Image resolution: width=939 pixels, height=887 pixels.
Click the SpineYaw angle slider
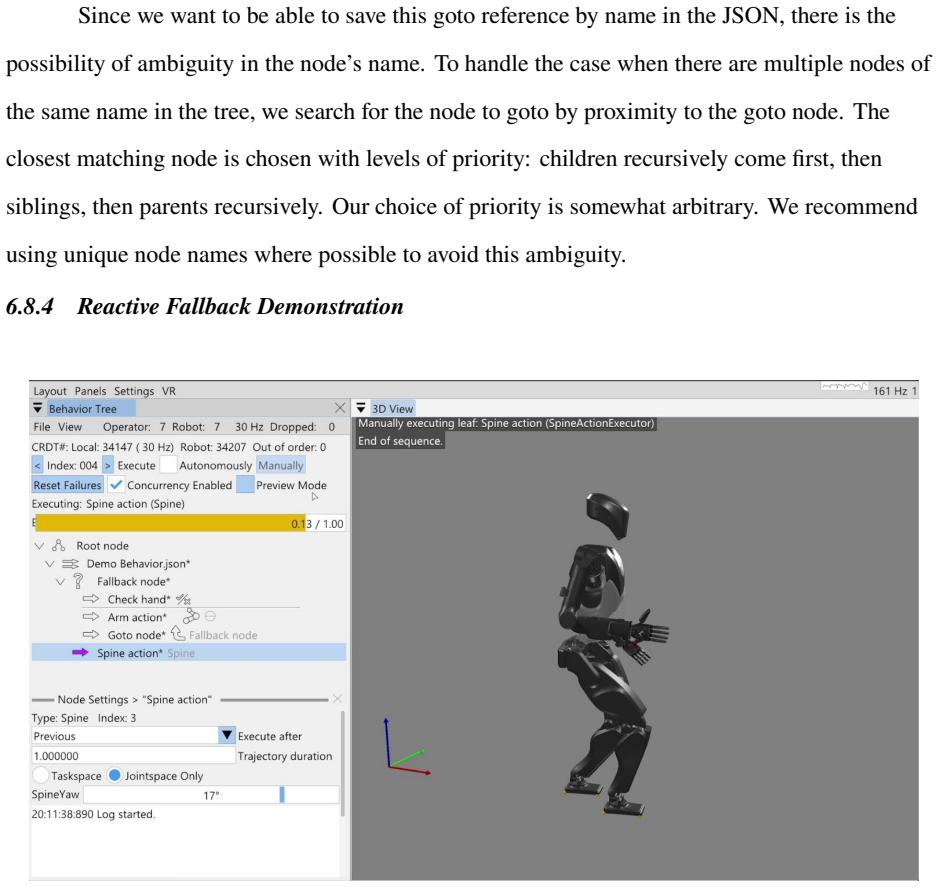pos(211,795)
